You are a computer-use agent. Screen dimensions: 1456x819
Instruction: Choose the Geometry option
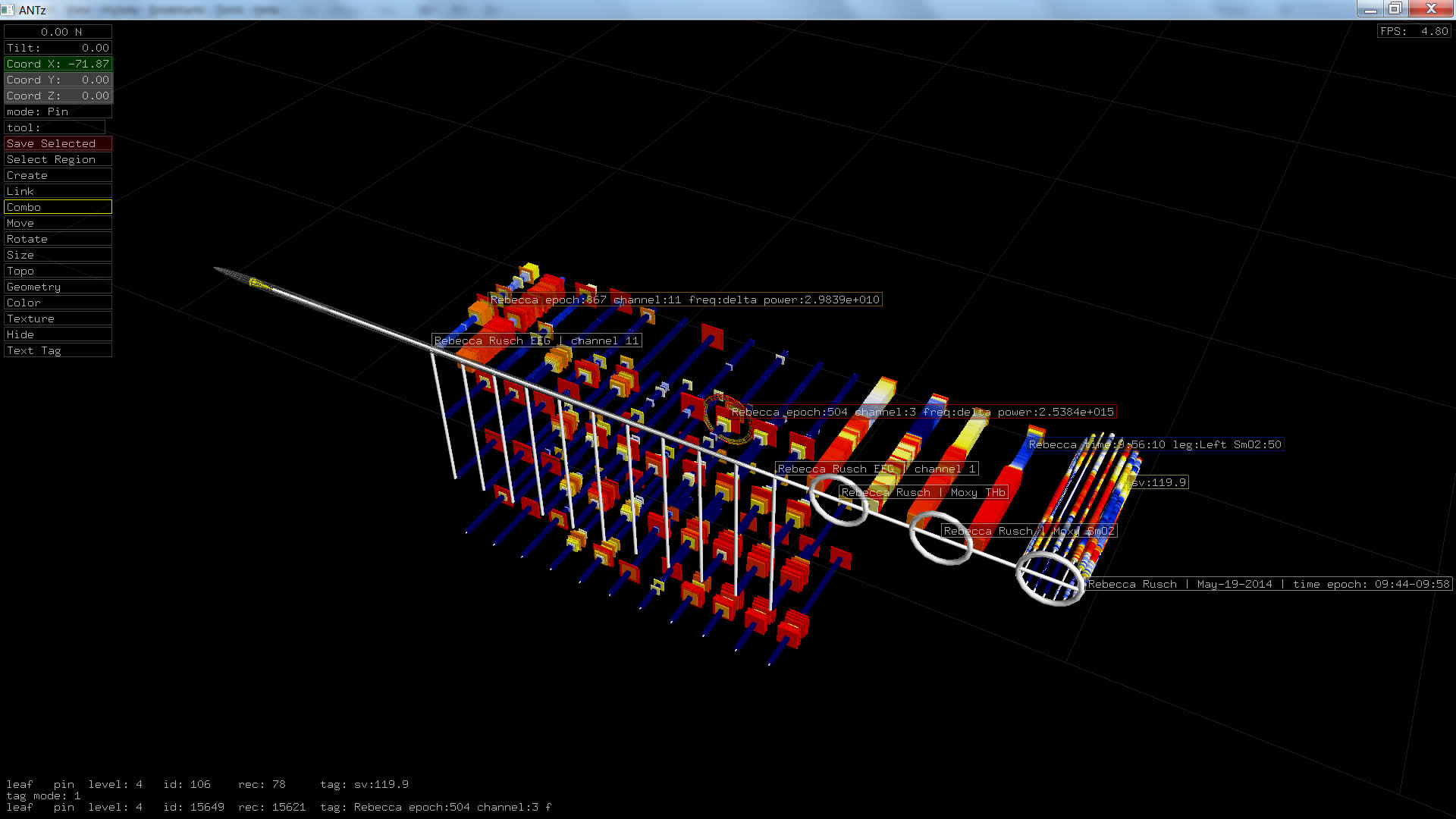click(x=58, y=287)
